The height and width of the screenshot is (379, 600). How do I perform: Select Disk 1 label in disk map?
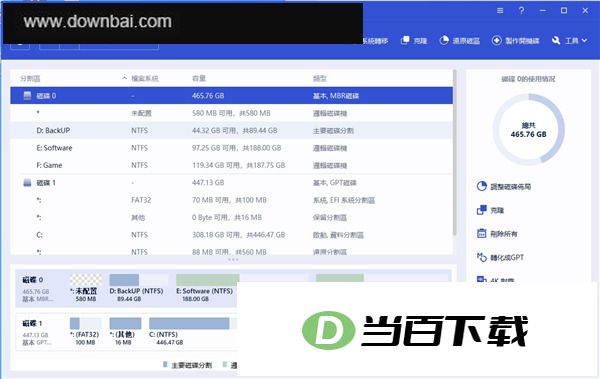tap(32, 323)
